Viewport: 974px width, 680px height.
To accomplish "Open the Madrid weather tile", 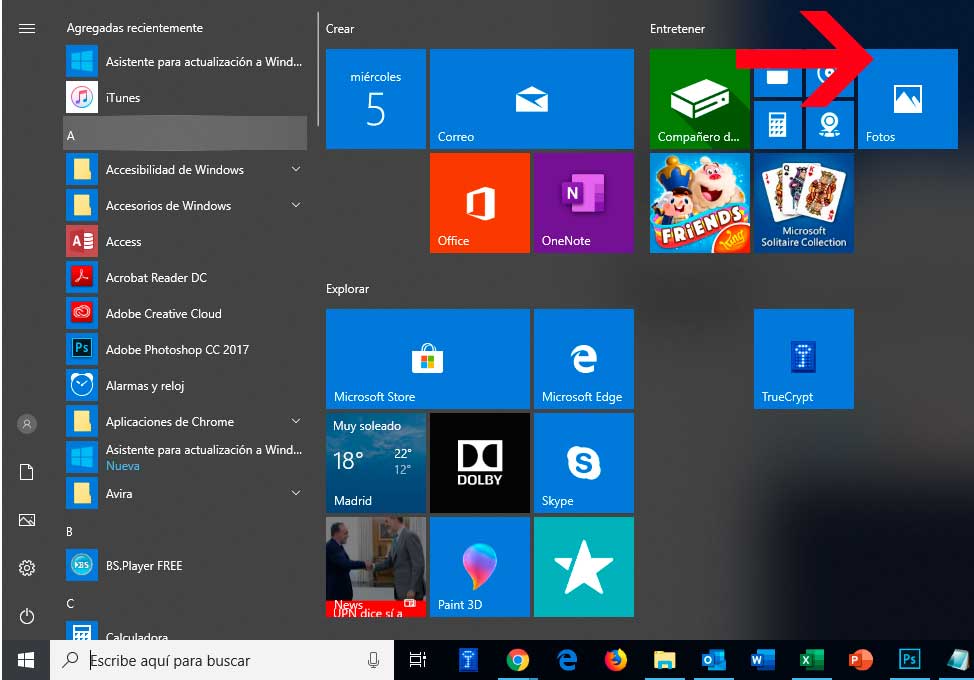I will click(376, 463).
